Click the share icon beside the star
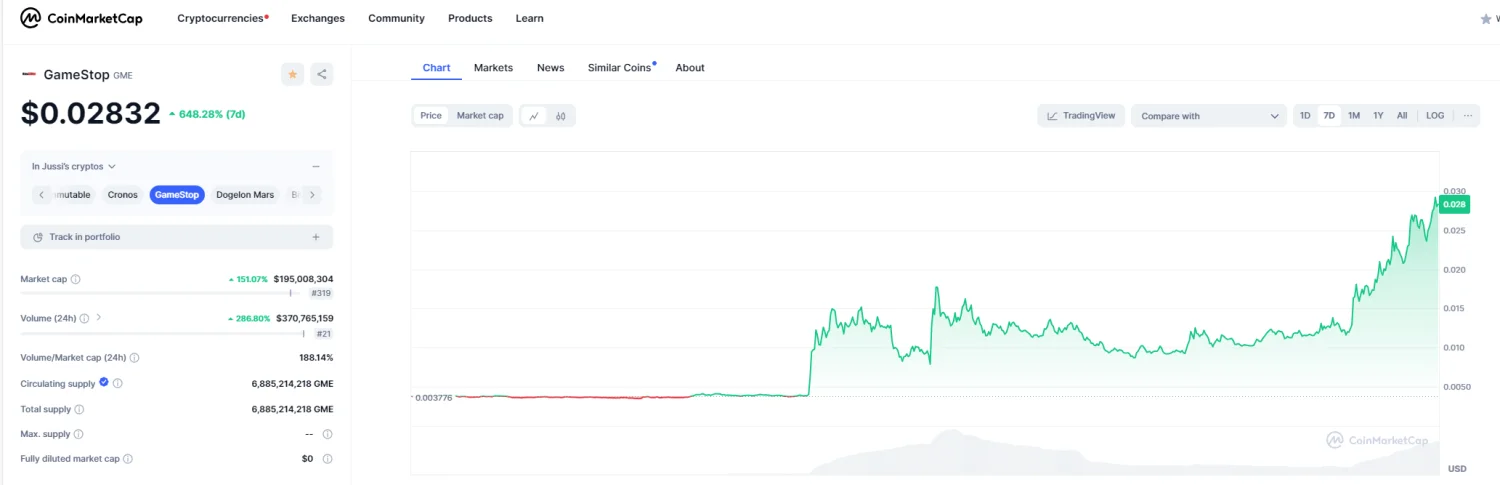Screen dimensions: 1500x485 (x=321, y=74)
